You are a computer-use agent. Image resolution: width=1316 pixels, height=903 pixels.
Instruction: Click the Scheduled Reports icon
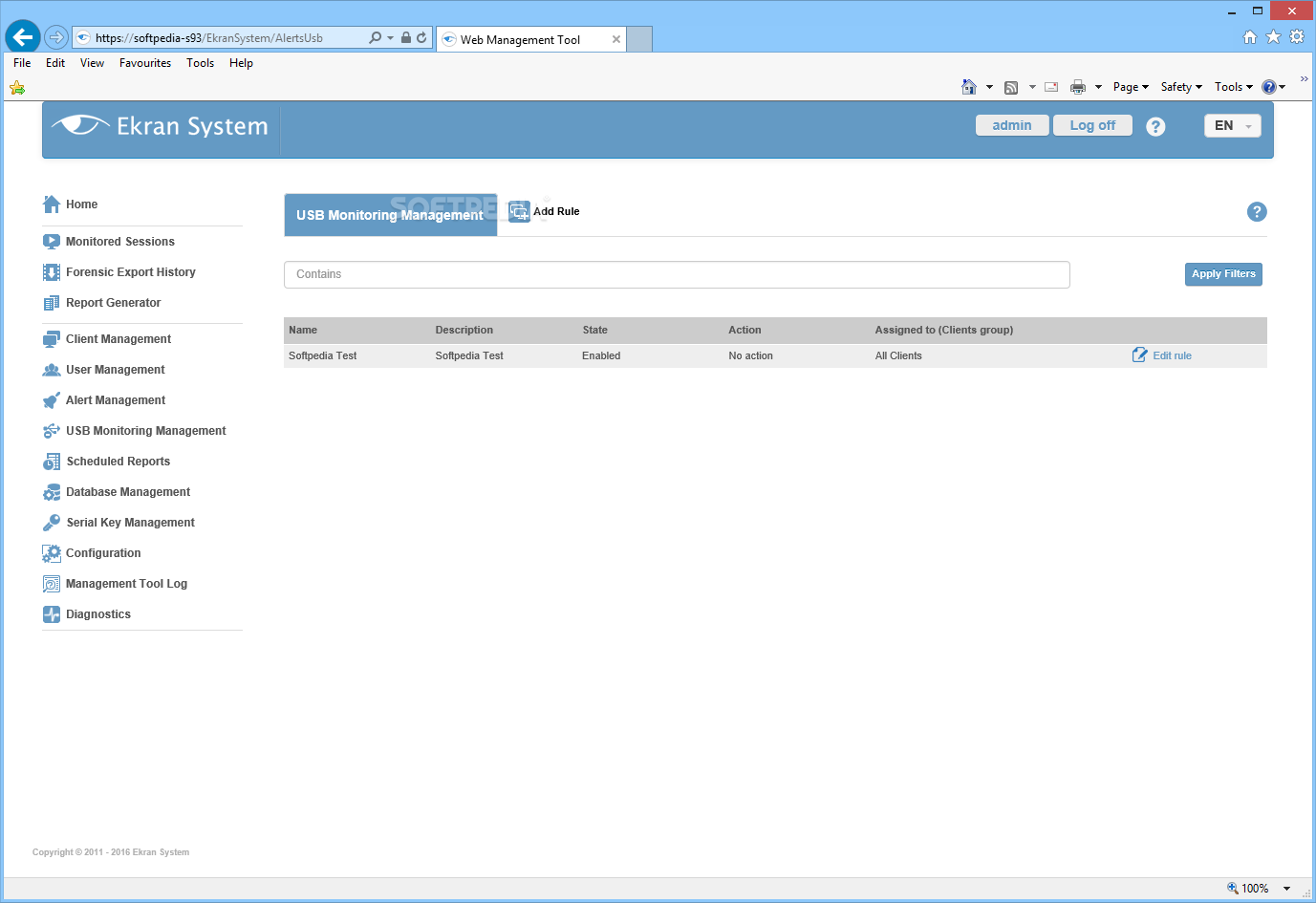(52, 462)
